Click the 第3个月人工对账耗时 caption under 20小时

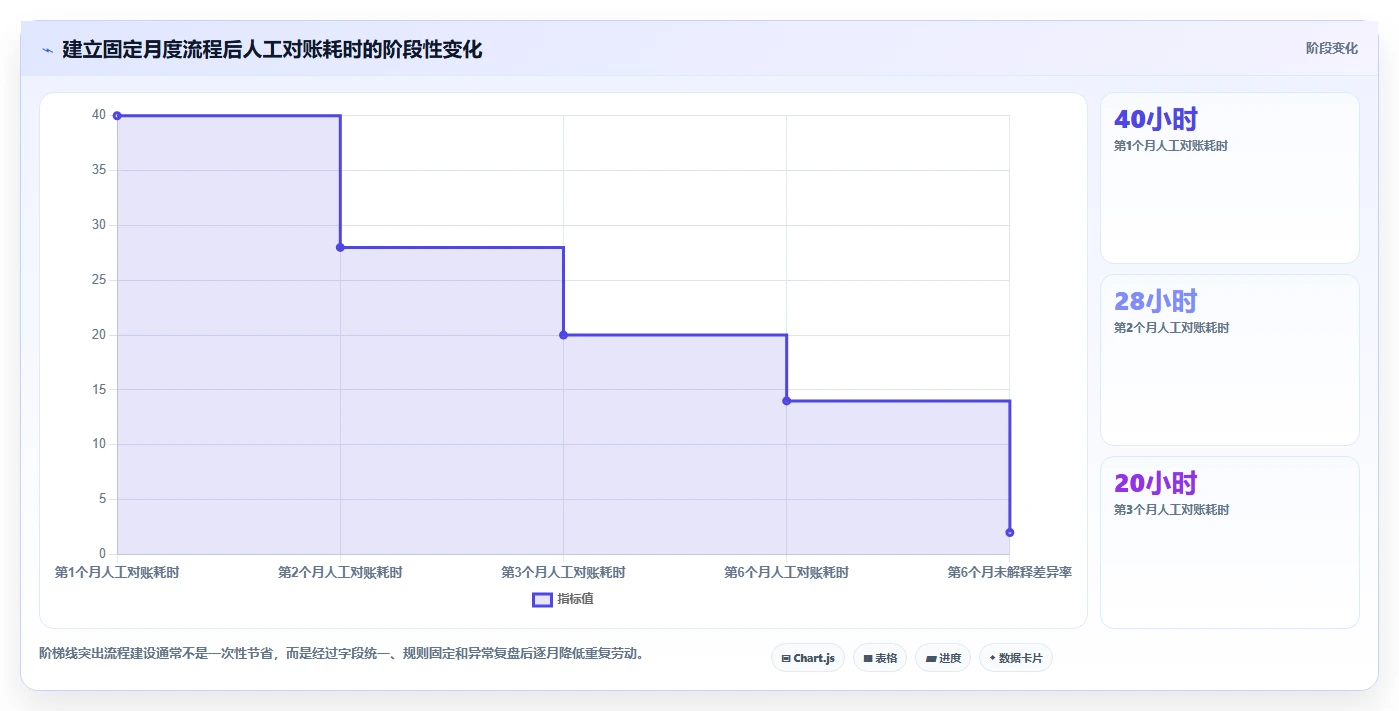click(x=1171, y=510)
